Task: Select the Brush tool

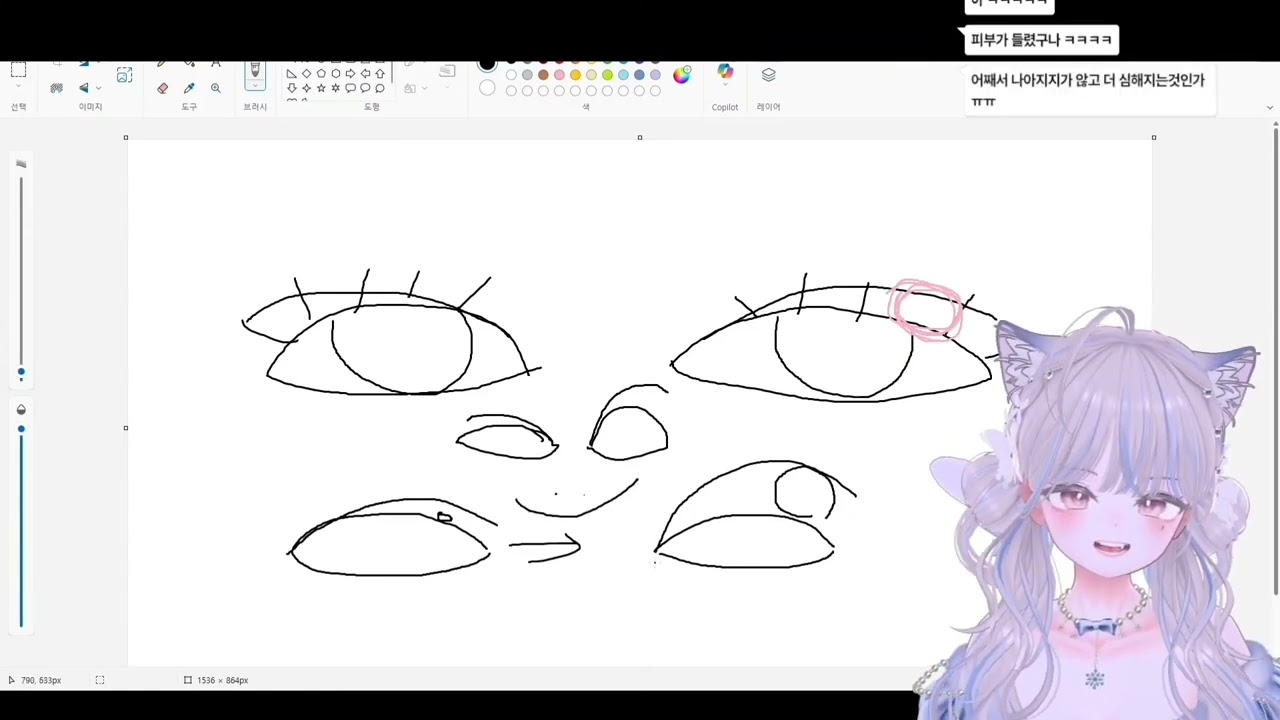Action: coord(255,70)
